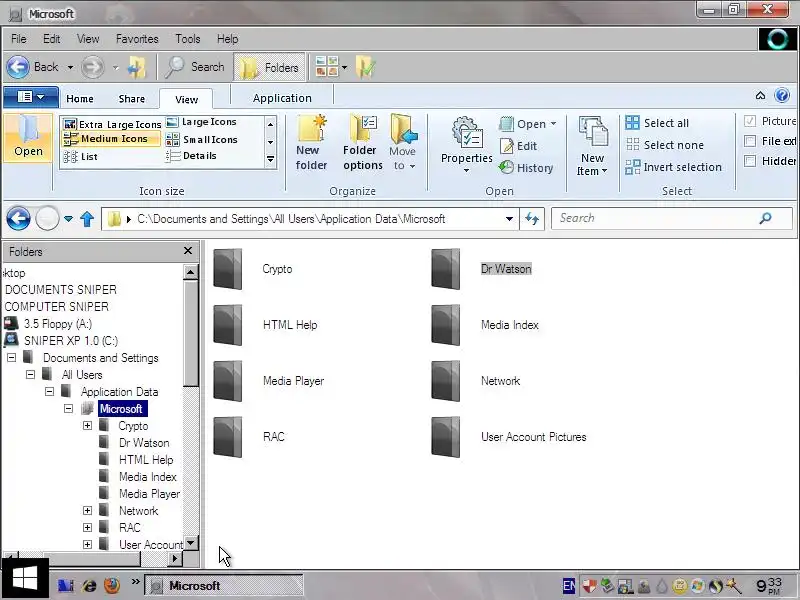Select Medium Icons view
Image resolution: width=800 pixels, height=600 pixels.
coord(111,139)
